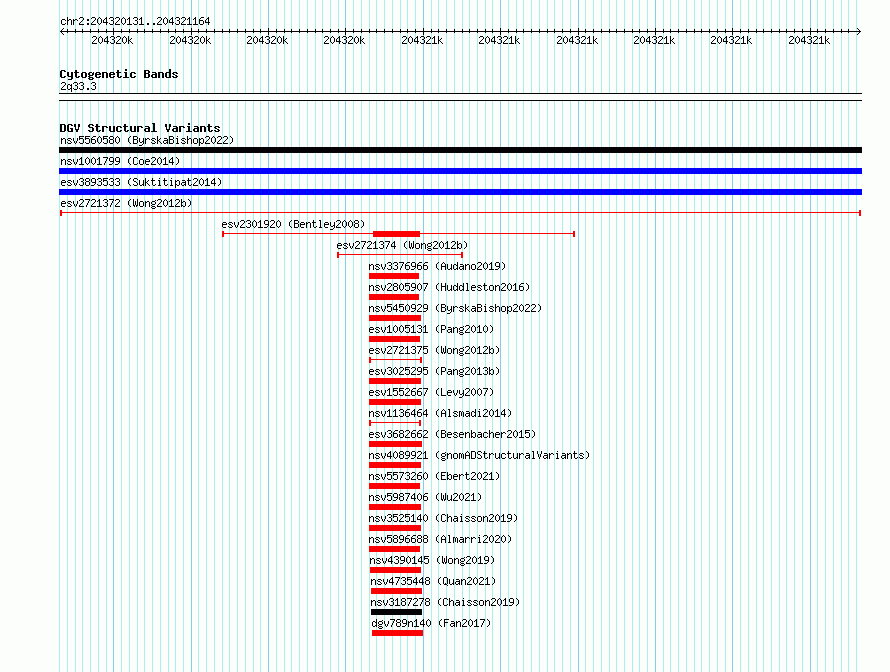The height and width of the screenshot is (672, 890).
Task: Click the right arrow of the ruler
Action: tap(859, 31)
